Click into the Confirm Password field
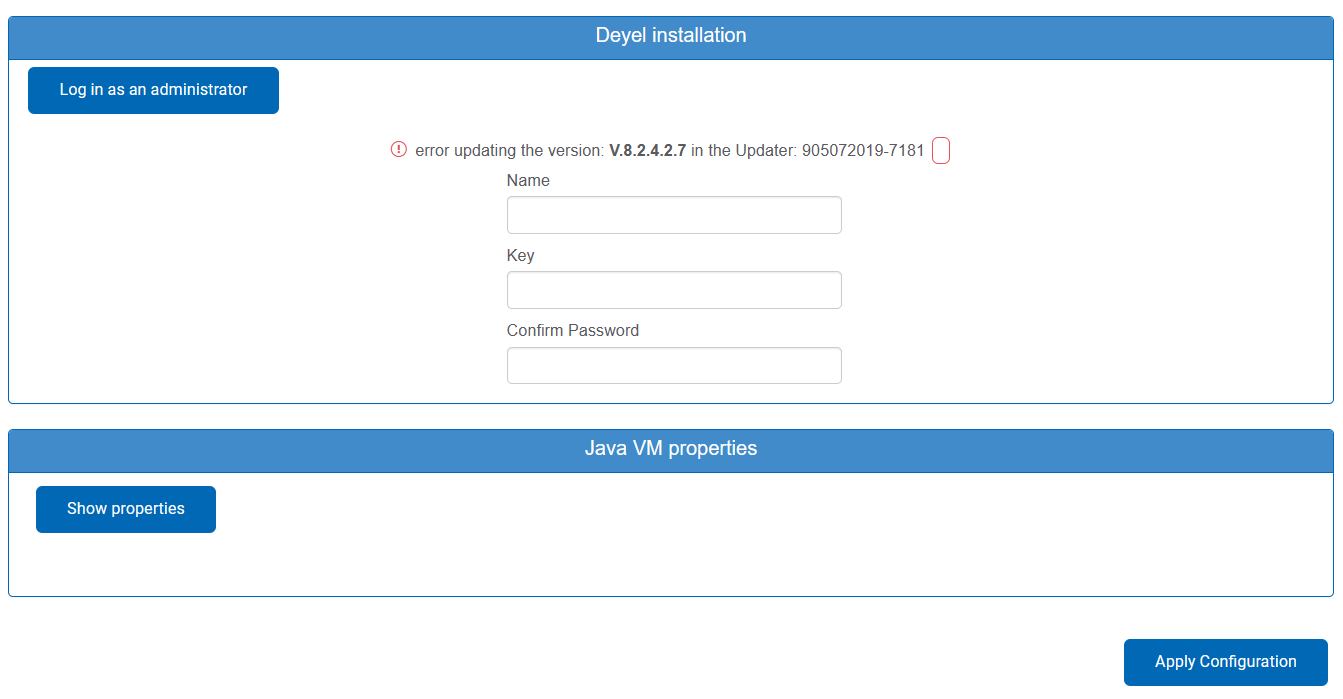1343x699 pixels. coord(674,366)
